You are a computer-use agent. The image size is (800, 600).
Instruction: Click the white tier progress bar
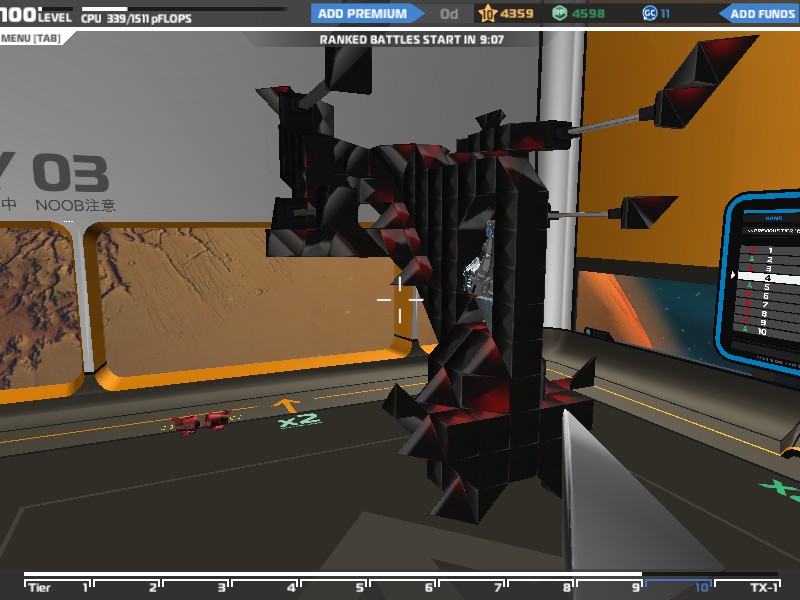pos(333,574)
